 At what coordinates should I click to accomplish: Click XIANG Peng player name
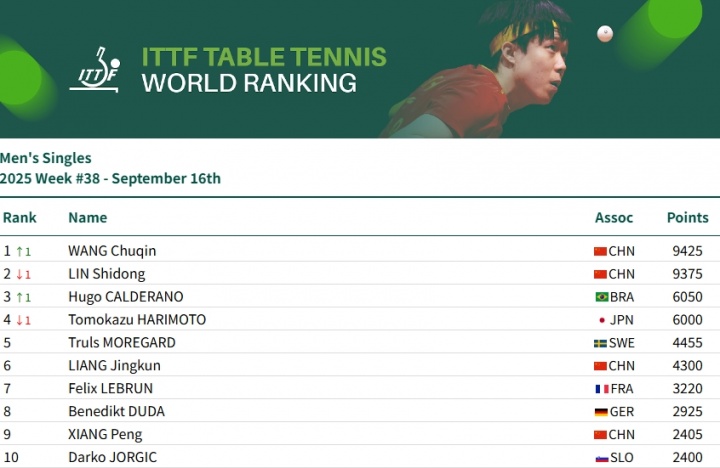pyautogui.click(x=105, y=435)
